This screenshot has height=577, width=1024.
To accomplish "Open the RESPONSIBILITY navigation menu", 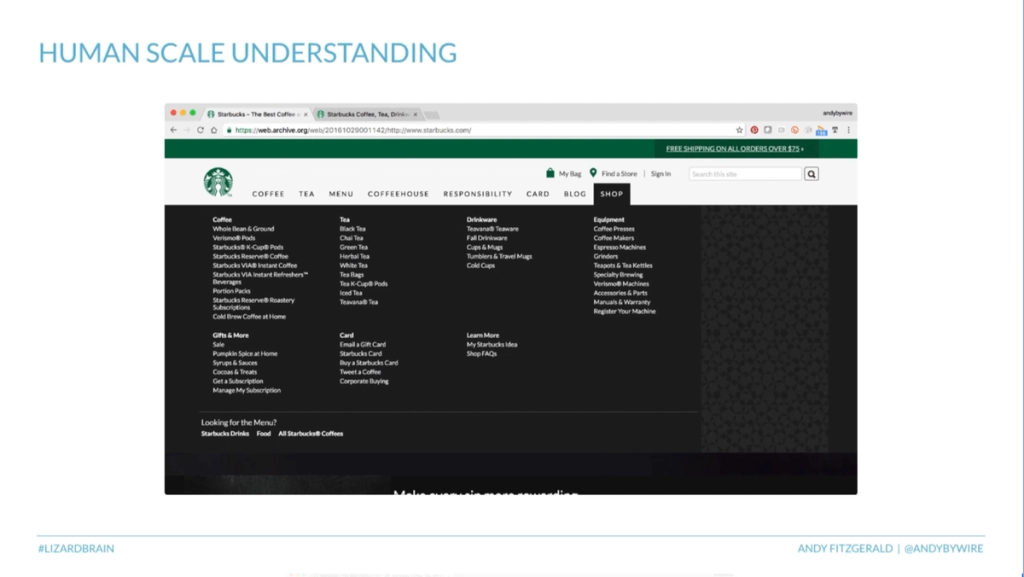I will tap(477, 194).
